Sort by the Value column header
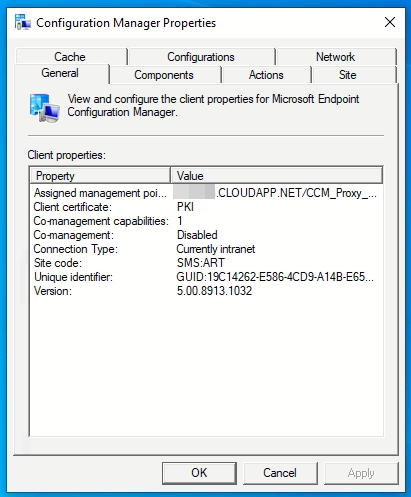This screenshot has width=411, height=497. pos(277,176)
